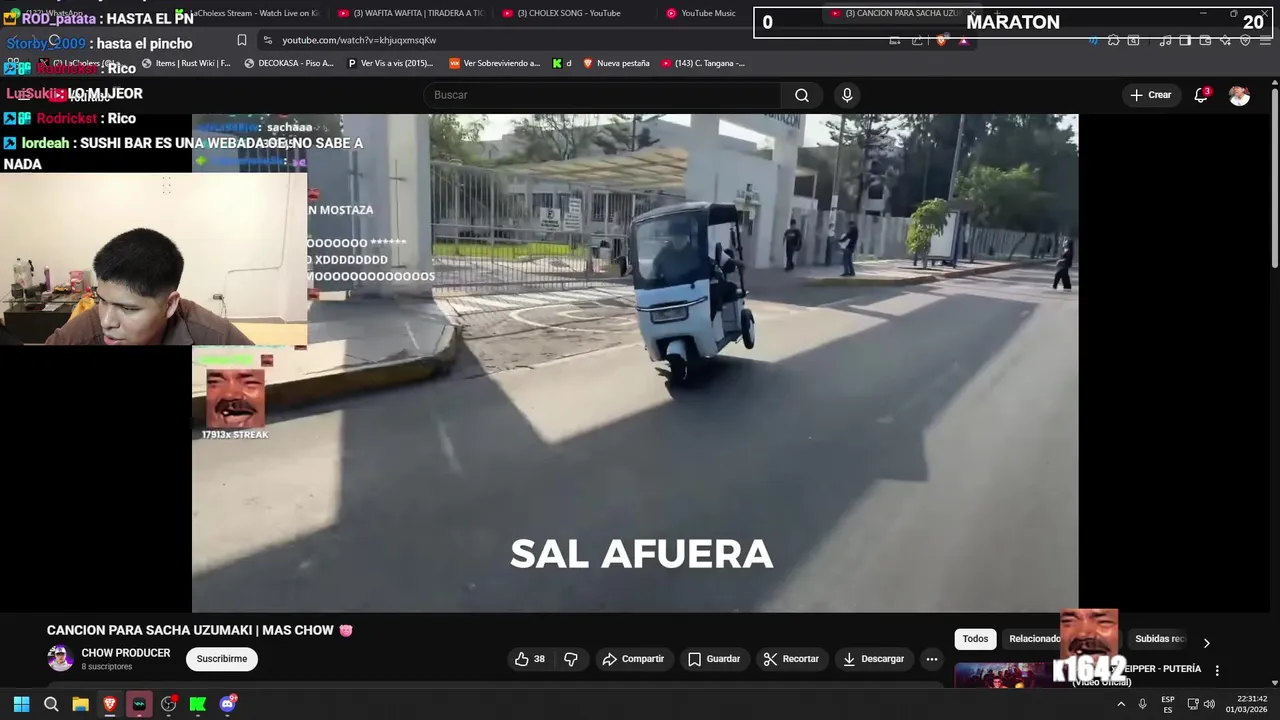Open the green Kick app on taskbar
This screenshot has width=1280, height=720.
click(x=198, y=704)
